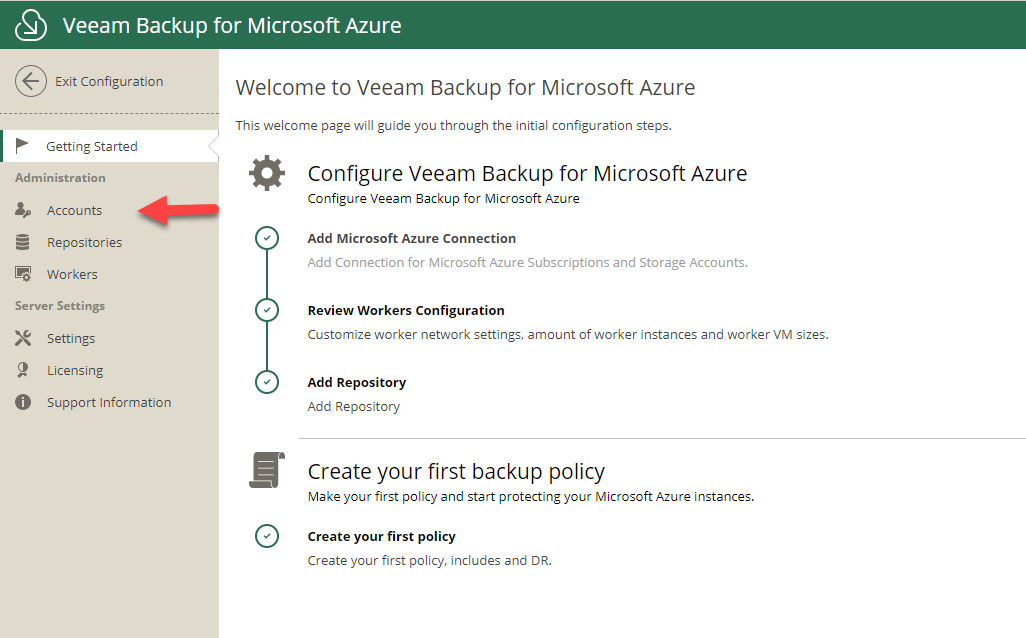Click 'Create your first policy, includes and DR.' text

pyautogui.click(x=429, y=560)
